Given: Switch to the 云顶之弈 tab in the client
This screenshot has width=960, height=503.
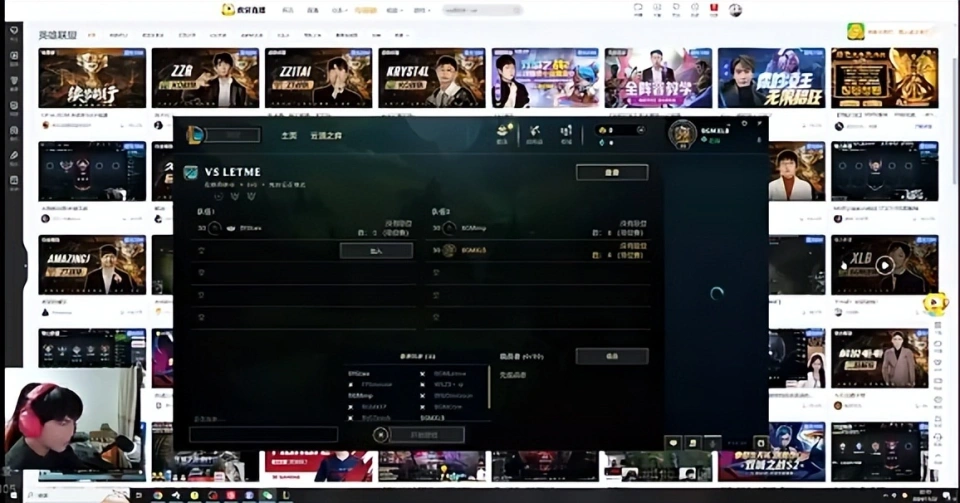Looking at the screenshot, I should pos(325,135).
